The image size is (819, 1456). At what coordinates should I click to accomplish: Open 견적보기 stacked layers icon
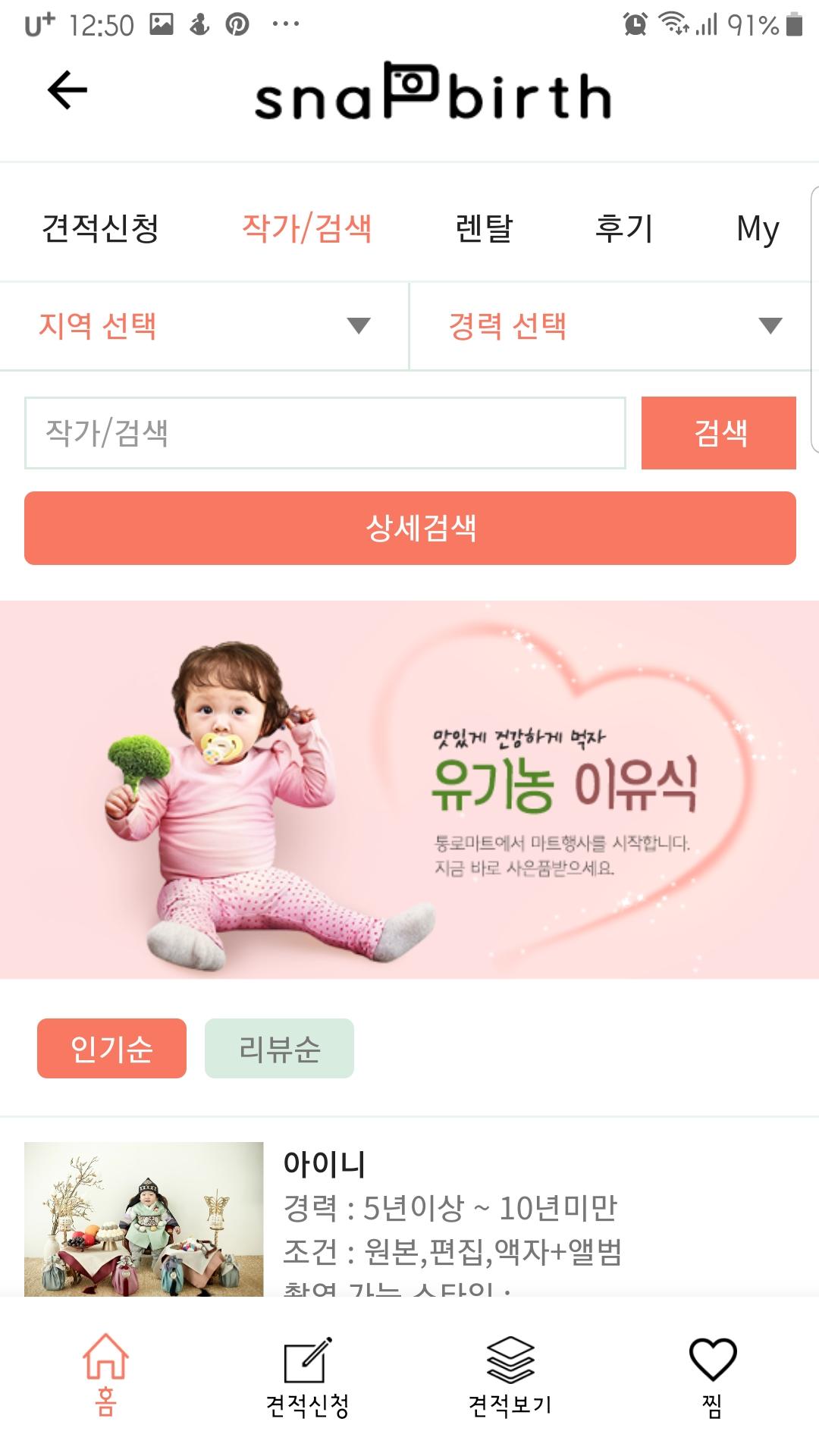click(x=510, y=1360)
